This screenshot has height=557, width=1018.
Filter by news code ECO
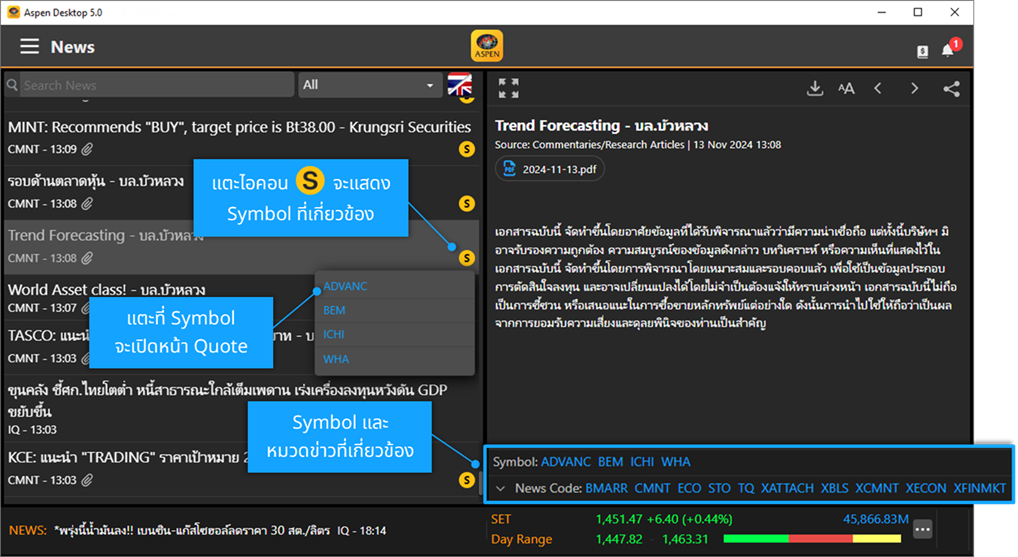(x=689, y=488)
